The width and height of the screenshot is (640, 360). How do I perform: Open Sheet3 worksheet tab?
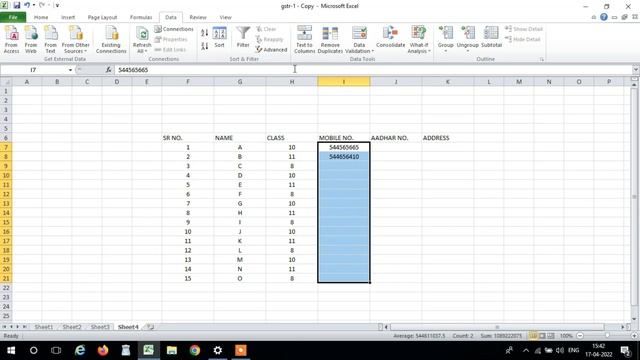(100, 327)
